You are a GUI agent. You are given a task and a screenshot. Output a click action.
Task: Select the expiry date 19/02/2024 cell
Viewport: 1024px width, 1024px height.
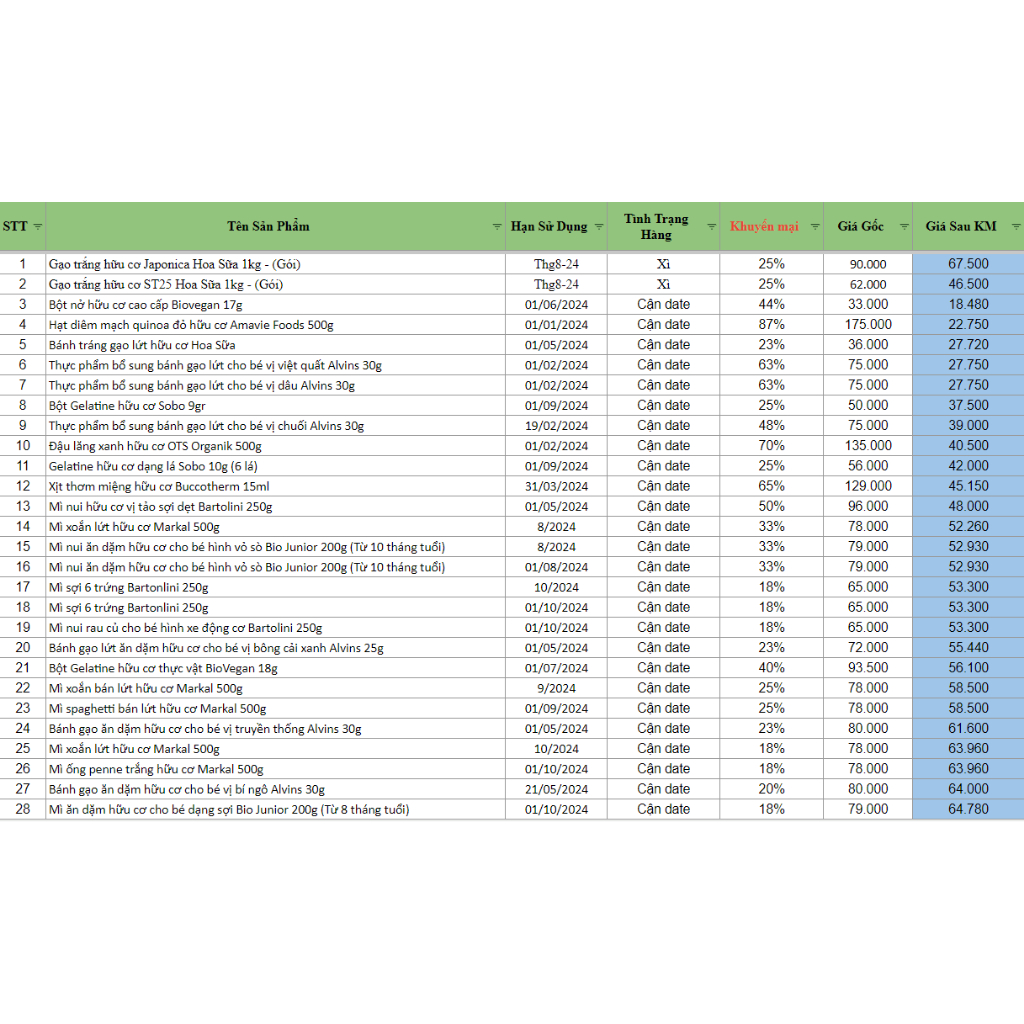556,426
